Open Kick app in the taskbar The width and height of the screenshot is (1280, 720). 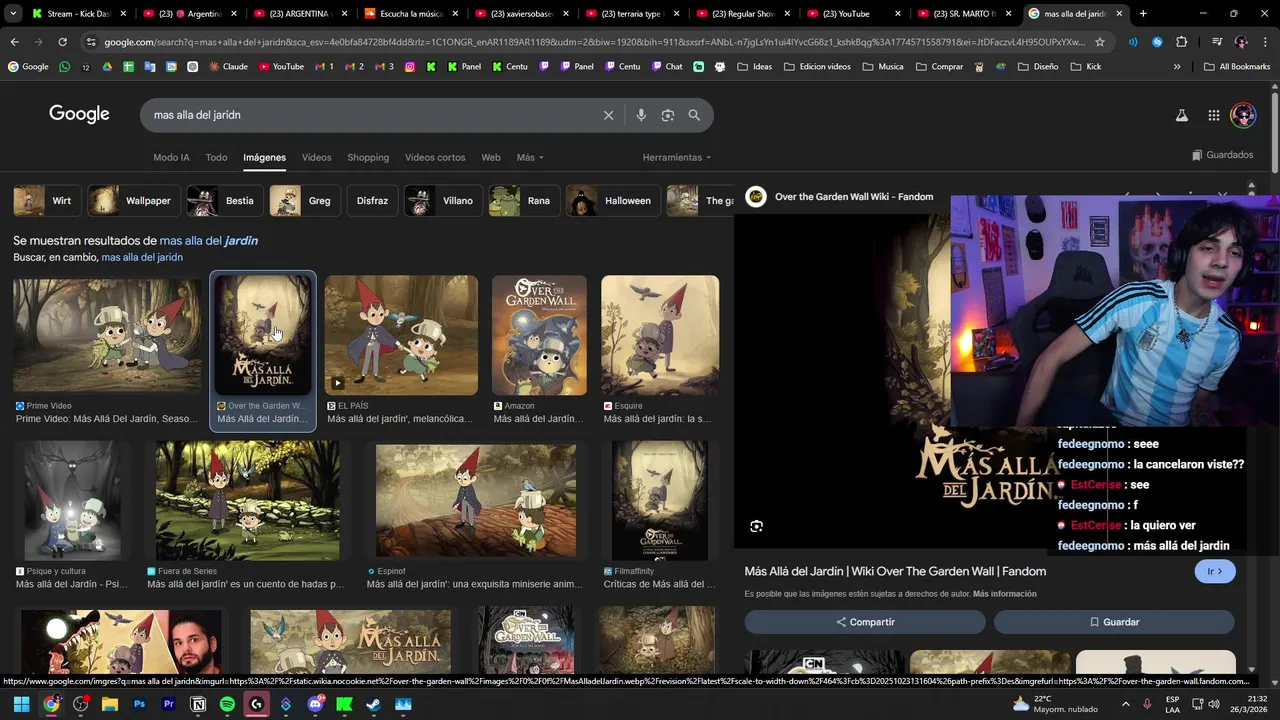click(345, 704)
